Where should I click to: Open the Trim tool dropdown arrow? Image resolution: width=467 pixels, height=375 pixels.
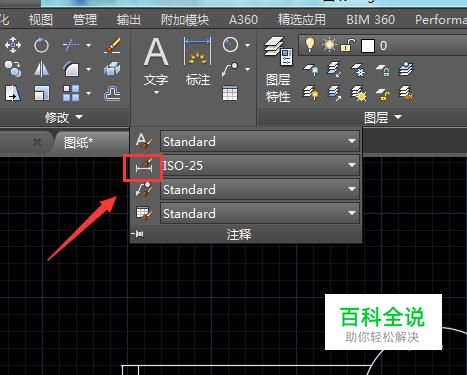88,45
